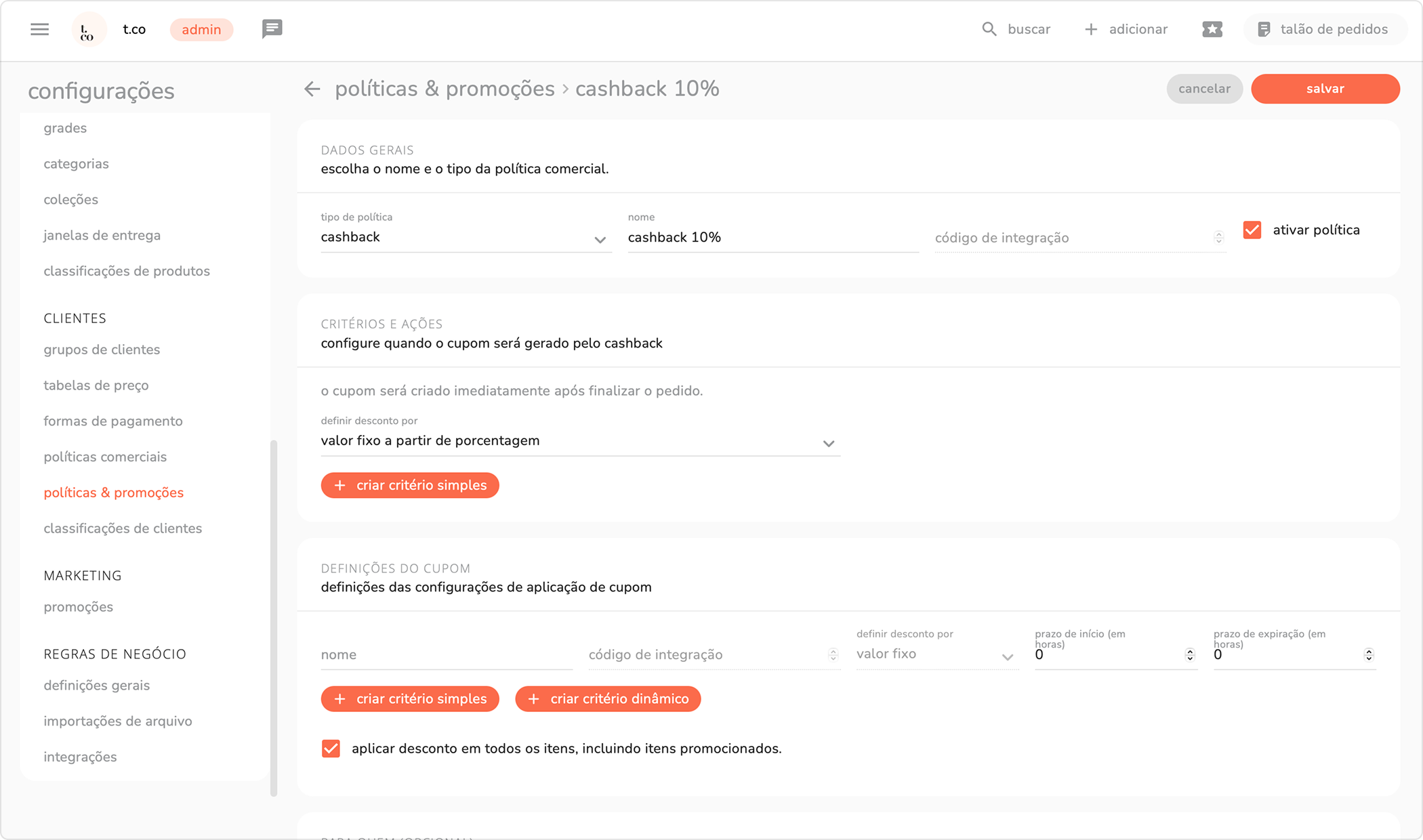Click the coupon nome input field
The height and width of the screenshot is (840, 1423).
tap(446, 655)
